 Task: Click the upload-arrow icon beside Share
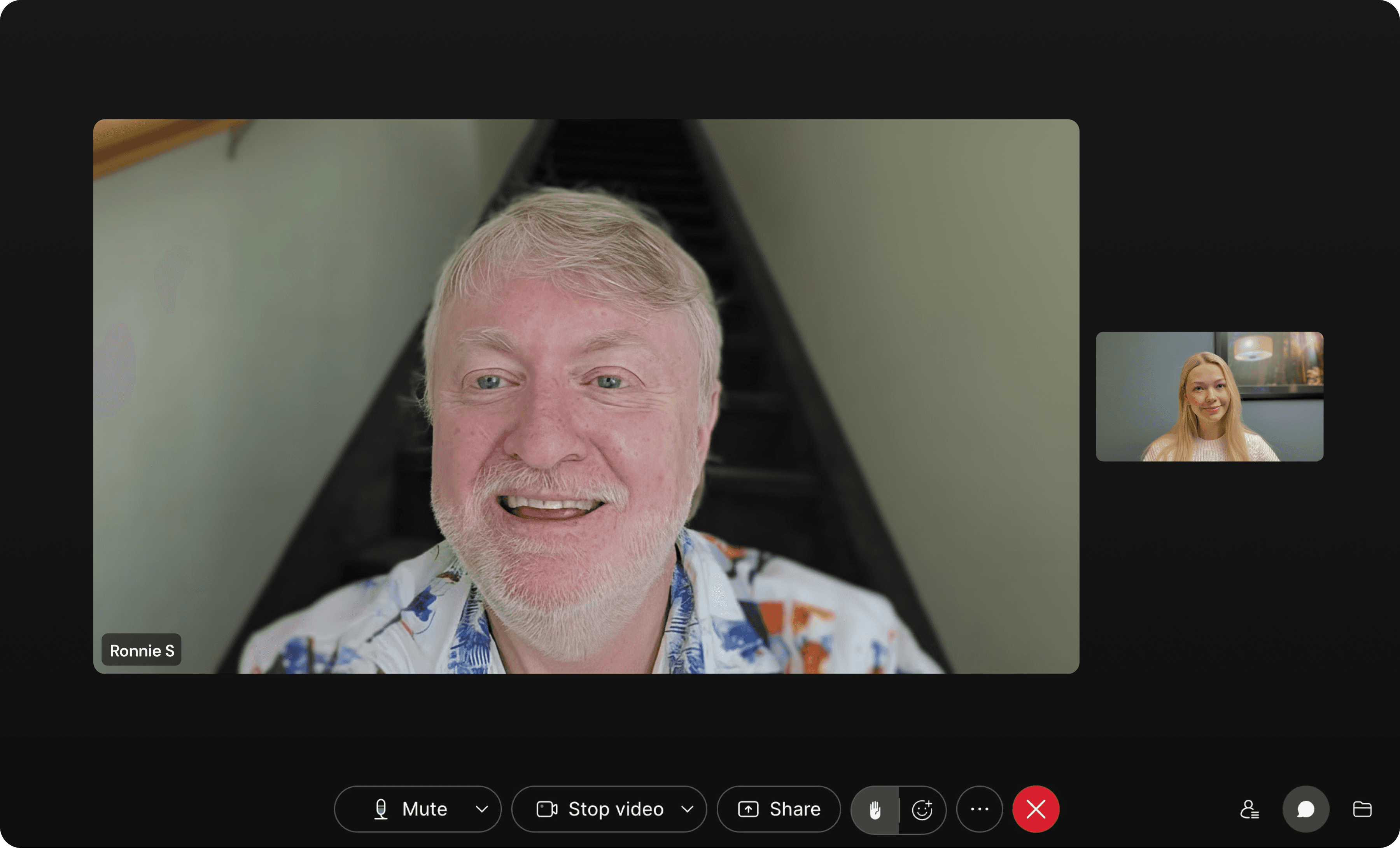click(x=748, y=809)
